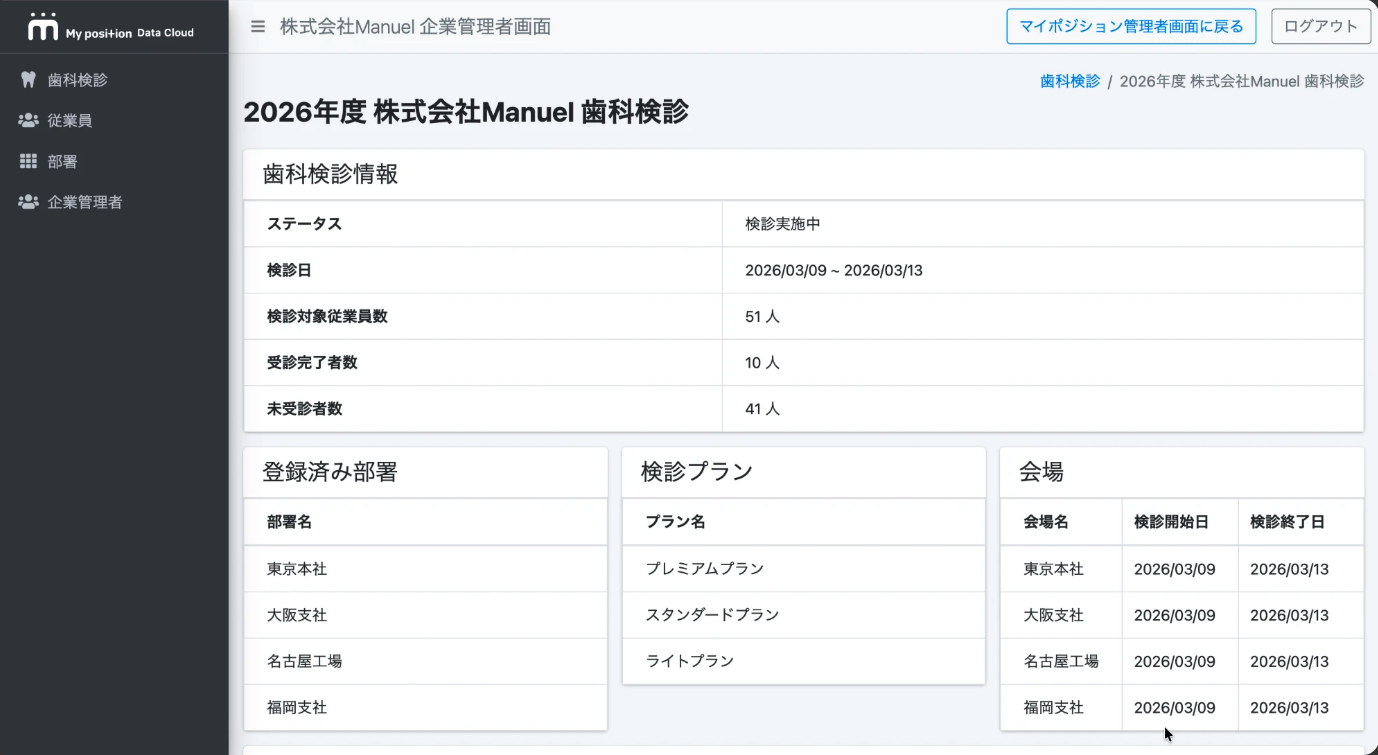The height and width of the screenshot is (755, 1378).
Task: Select 東京本社 in the 登録済み部署 list
Action: [425, 569]
